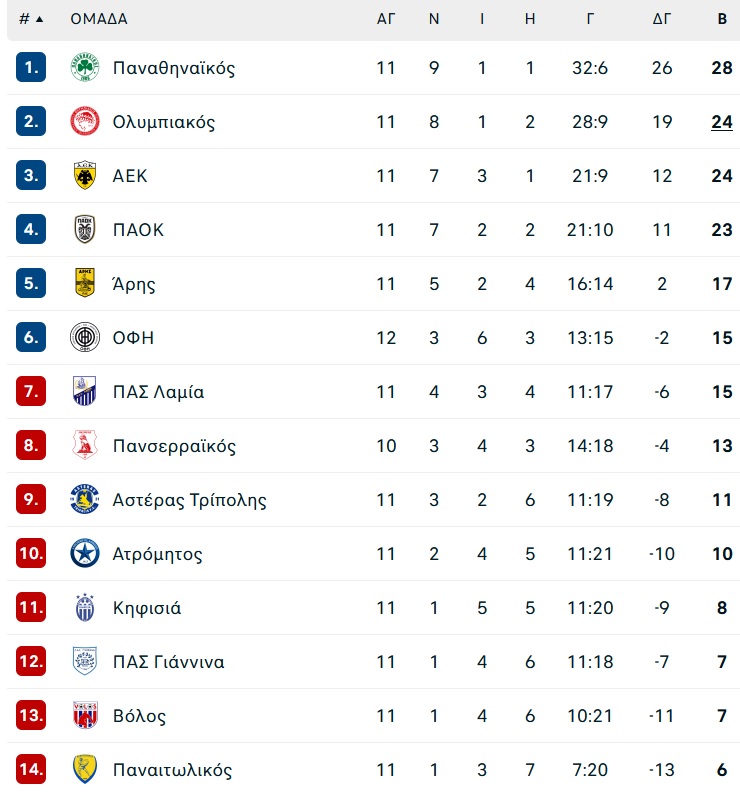Click Olympiacos underlined 24 points value

722,122
